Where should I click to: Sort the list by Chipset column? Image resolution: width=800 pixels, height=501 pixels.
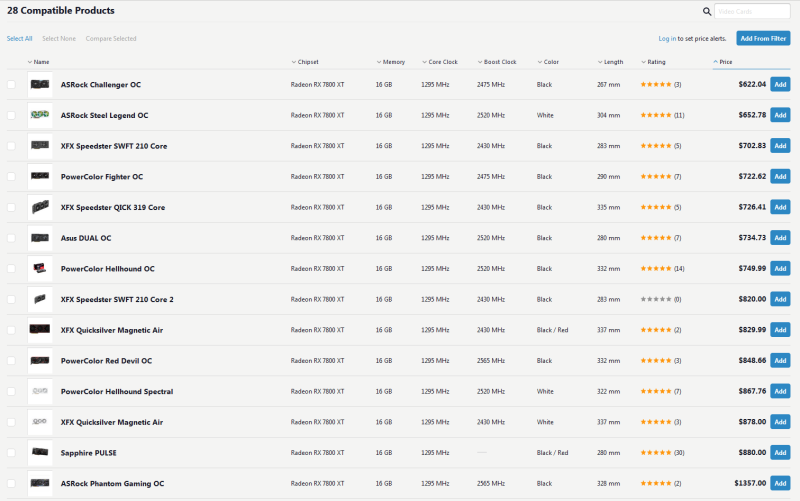[305, 62]
